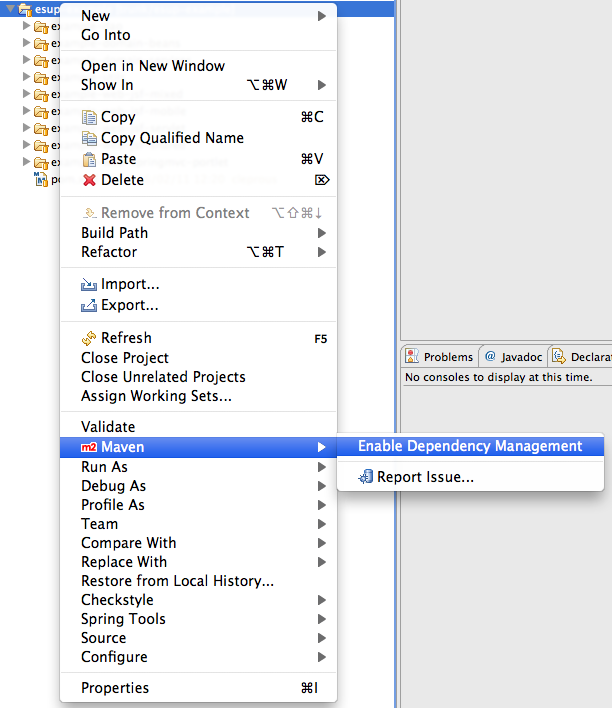Switch to the Problems tab

click(440, 357)
